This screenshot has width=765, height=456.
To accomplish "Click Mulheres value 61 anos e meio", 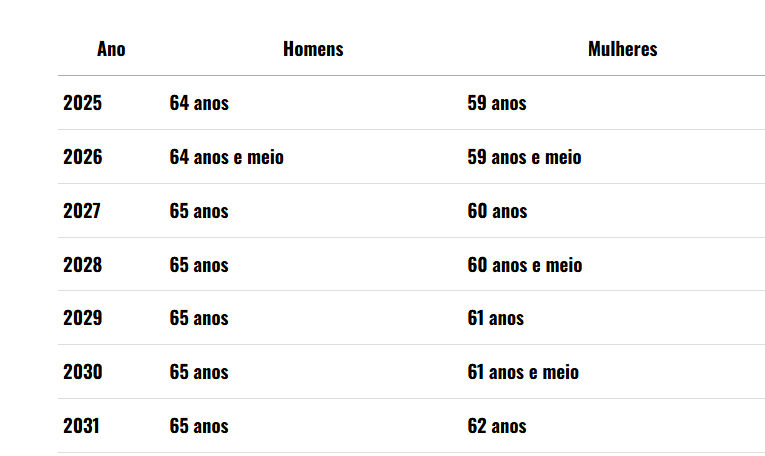I will tap(523, 372).
